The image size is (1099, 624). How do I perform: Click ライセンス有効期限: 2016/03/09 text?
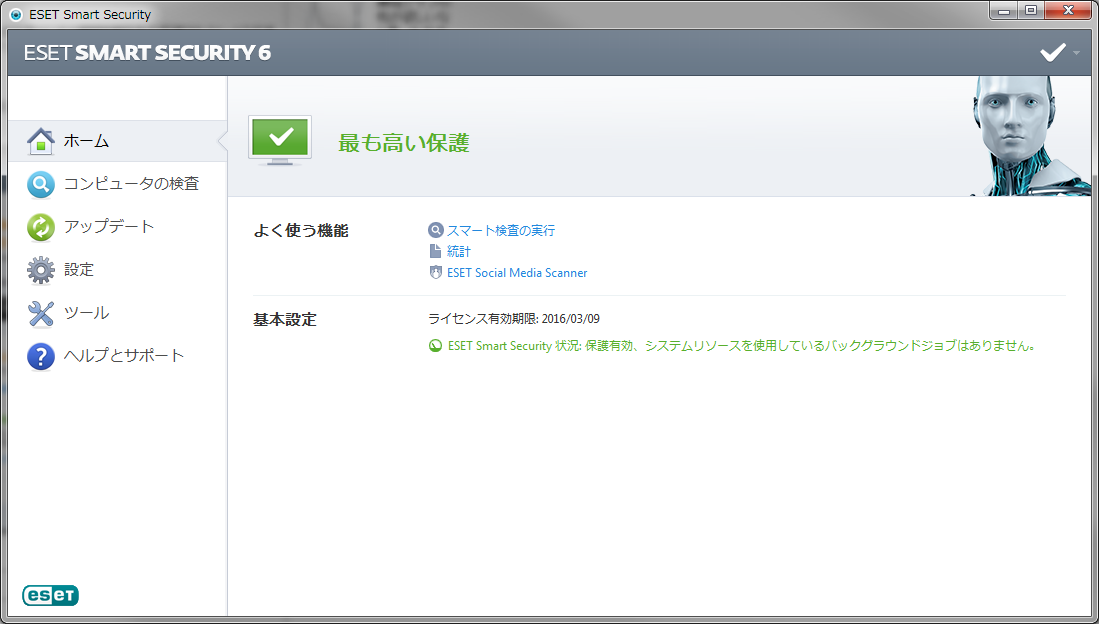[514, 319]
